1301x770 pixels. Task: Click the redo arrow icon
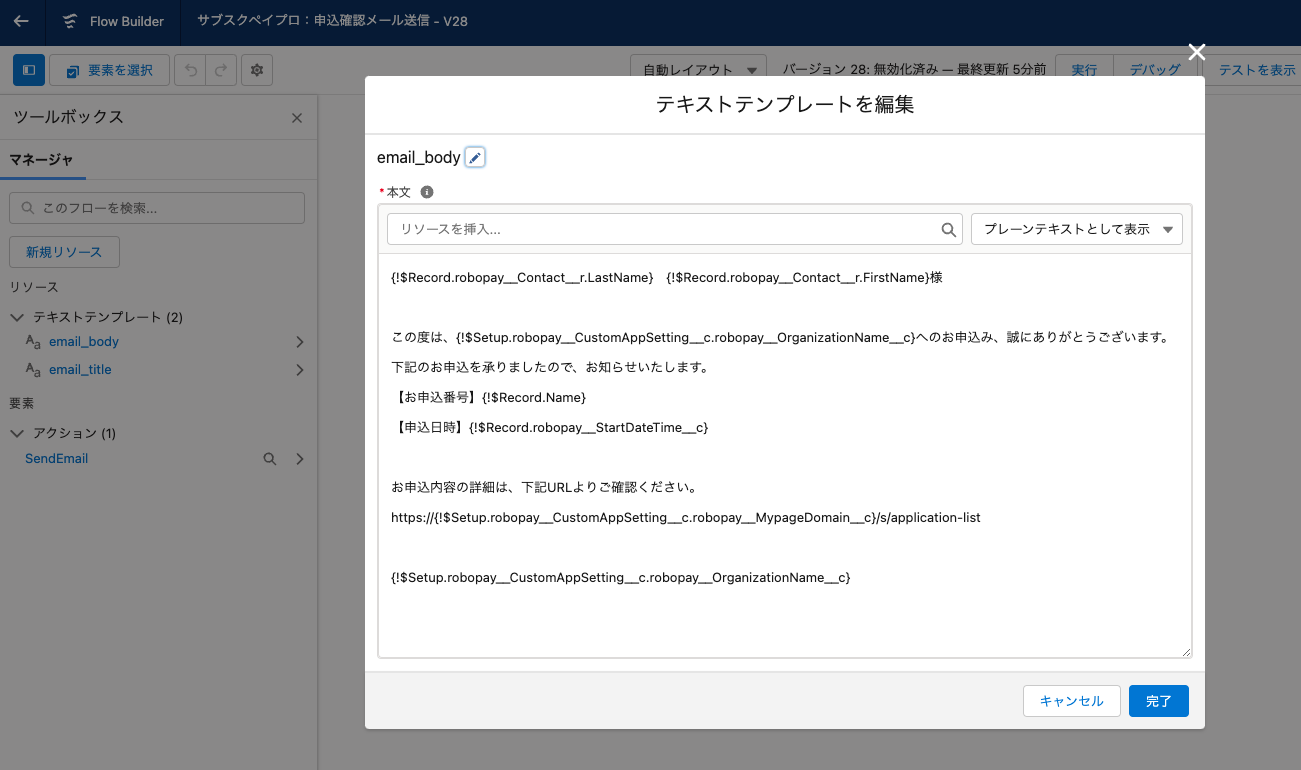click(221, 70)
